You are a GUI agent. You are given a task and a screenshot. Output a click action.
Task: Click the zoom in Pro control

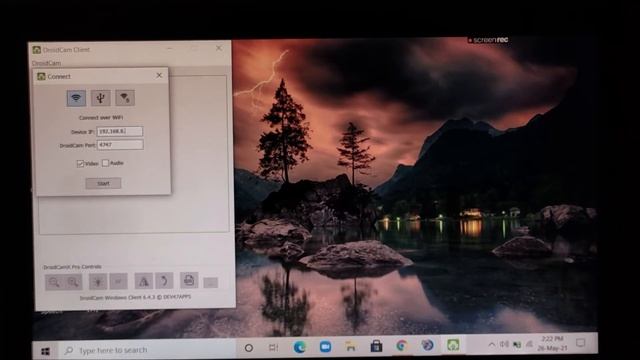click(x=73, y=282)
